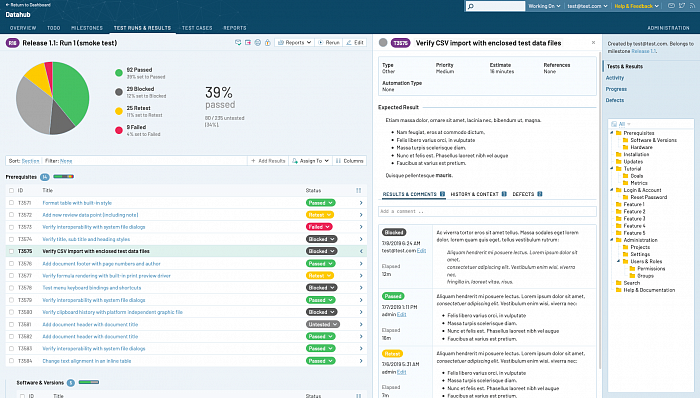Screen dimensions: 700x398
Task: Click the search magnifier icon
Action: tap(471, 6)
